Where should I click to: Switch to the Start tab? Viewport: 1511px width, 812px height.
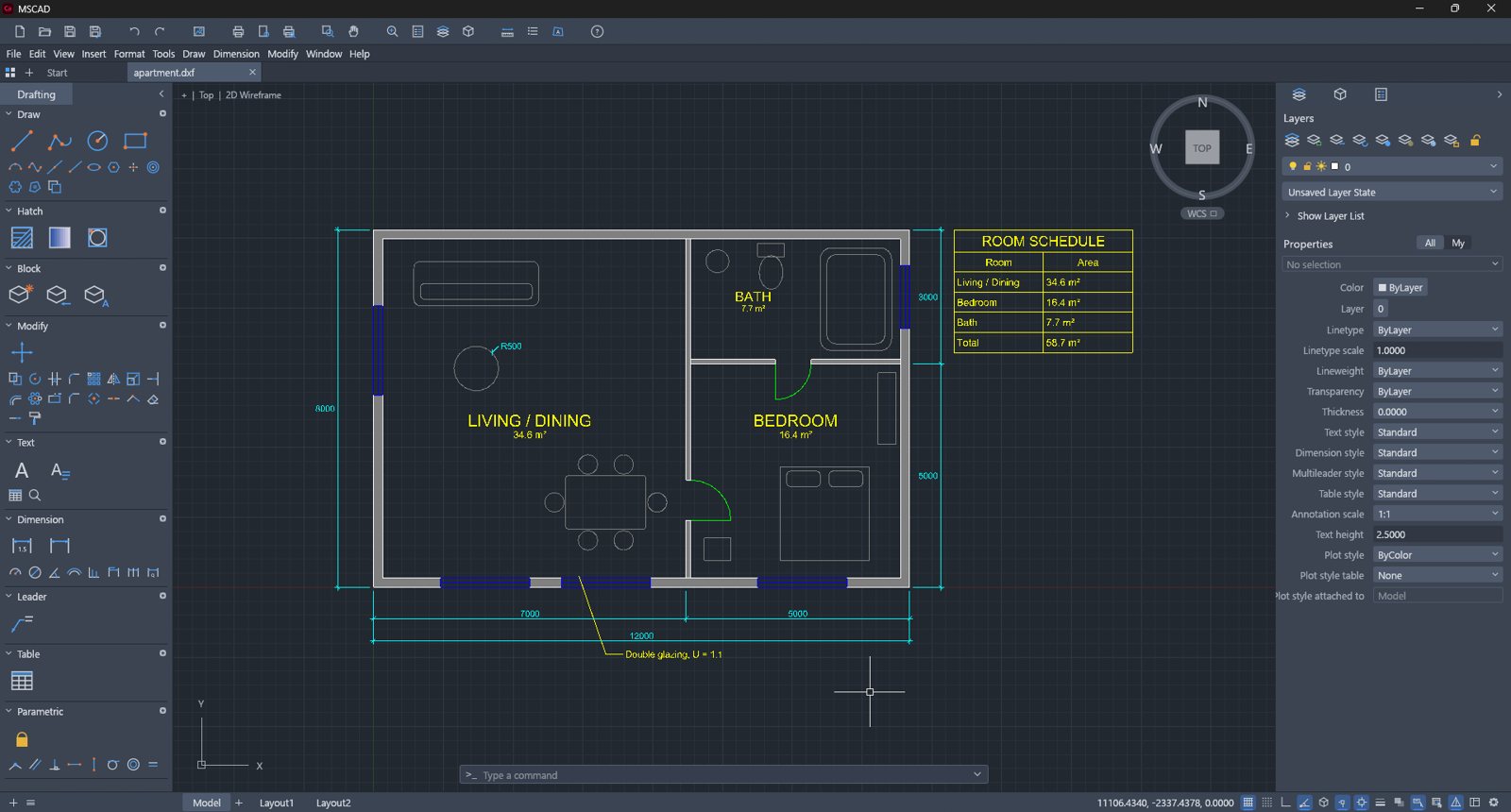click(x=58, y=73)
